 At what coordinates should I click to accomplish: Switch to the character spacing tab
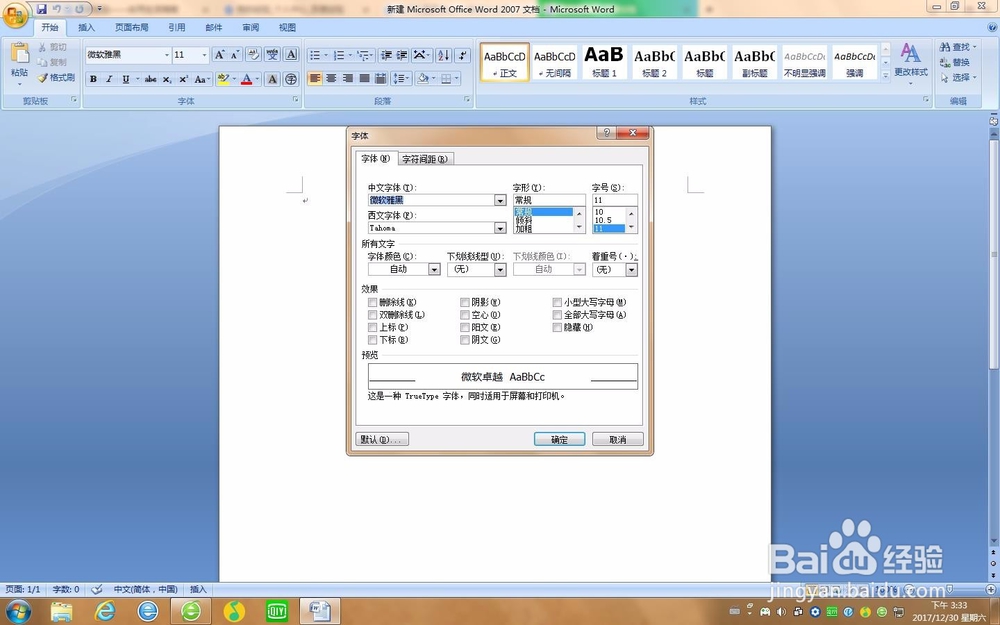tap(426, 158)
